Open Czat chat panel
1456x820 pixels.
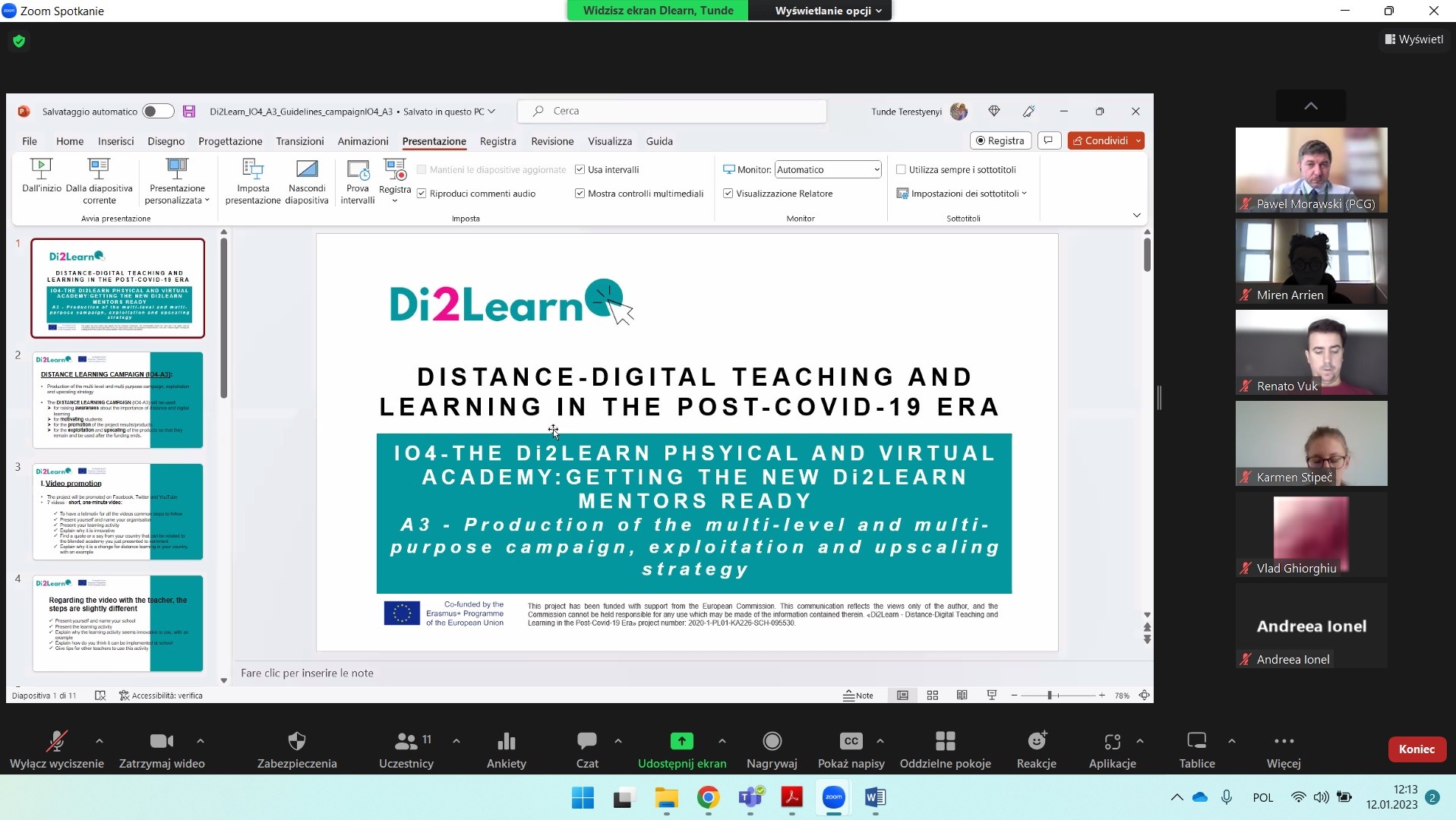coord(587,749)
